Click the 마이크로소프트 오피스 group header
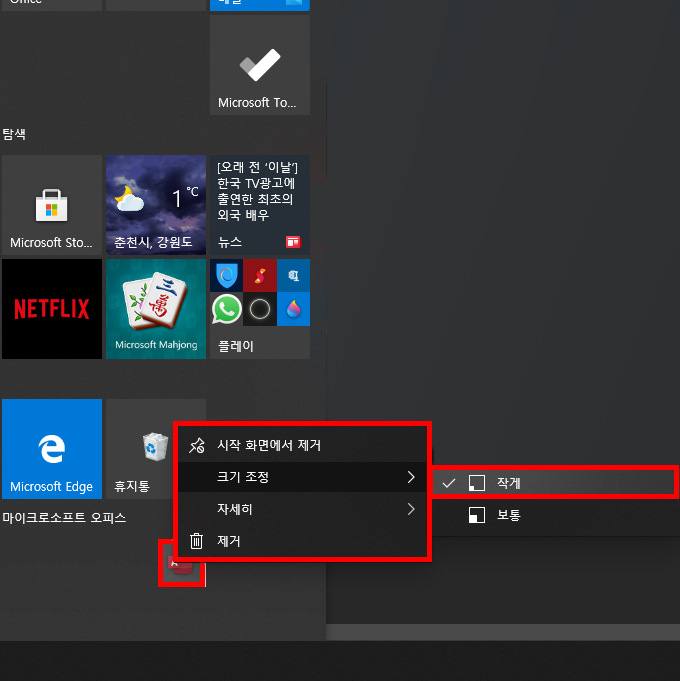 click(x=64, y=518)
